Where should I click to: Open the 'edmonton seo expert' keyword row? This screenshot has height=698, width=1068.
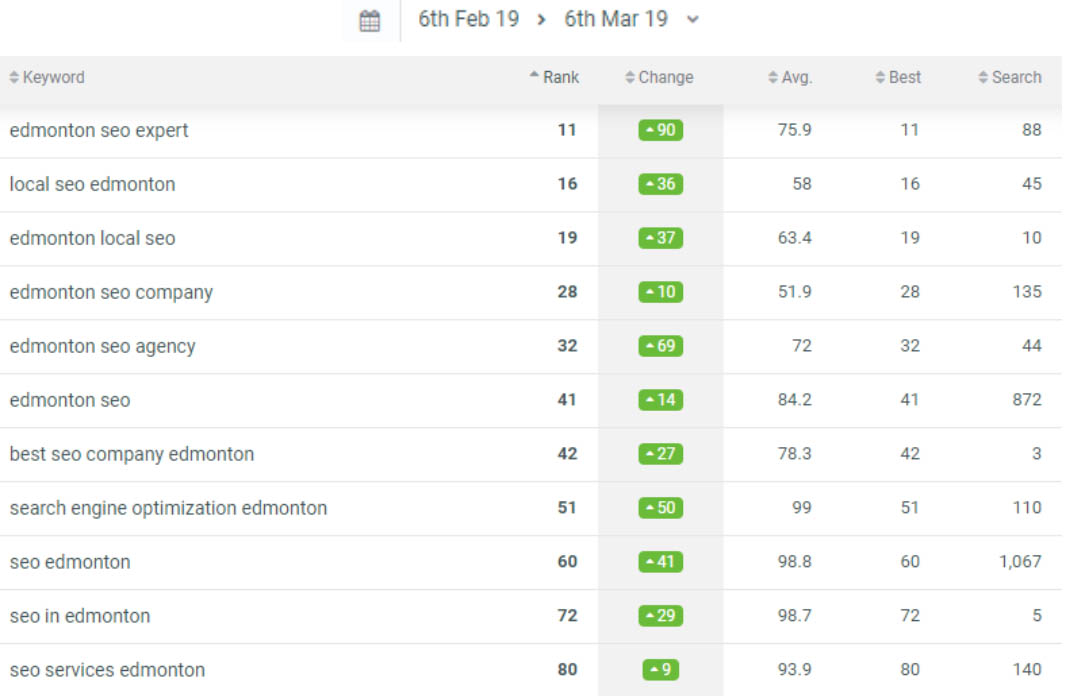pos(531,130)
